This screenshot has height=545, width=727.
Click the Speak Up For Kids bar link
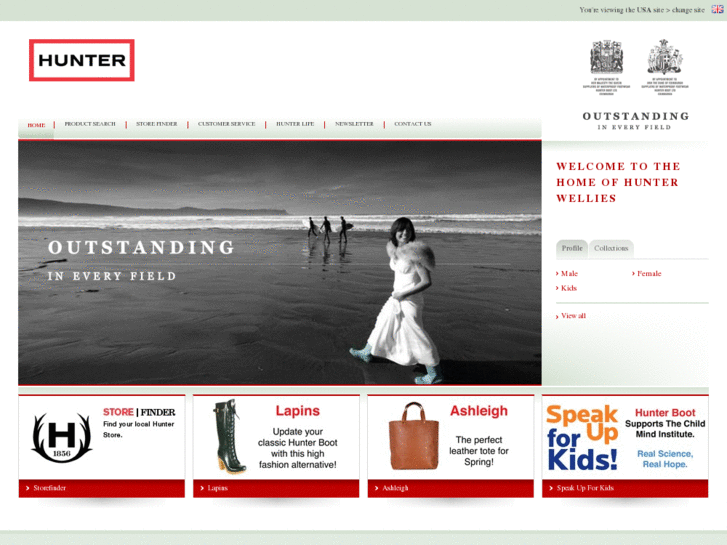[625, 488]
